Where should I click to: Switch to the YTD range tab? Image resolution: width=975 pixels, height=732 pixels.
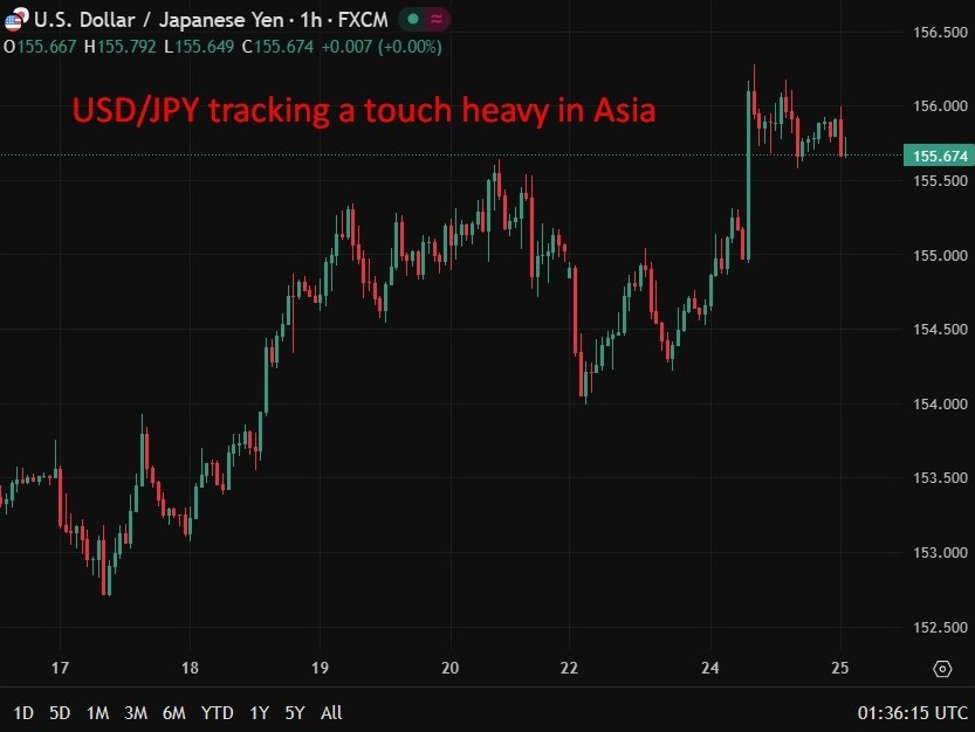216,713
